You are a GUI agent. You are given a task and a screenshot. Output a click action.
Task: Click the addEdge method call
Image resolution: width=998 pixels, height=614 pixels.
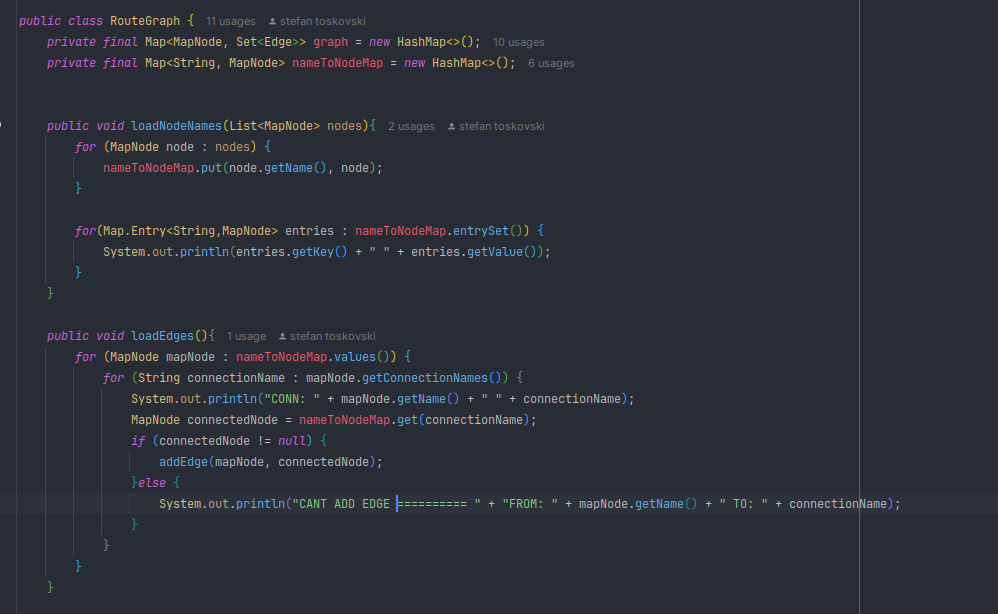point(183,462)
